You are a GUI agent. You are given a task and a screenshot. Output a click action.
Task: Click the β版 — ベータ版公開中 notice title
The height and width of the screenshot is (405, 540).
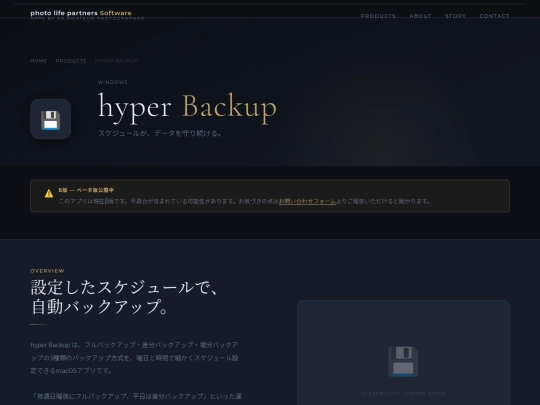click(86, 190)
